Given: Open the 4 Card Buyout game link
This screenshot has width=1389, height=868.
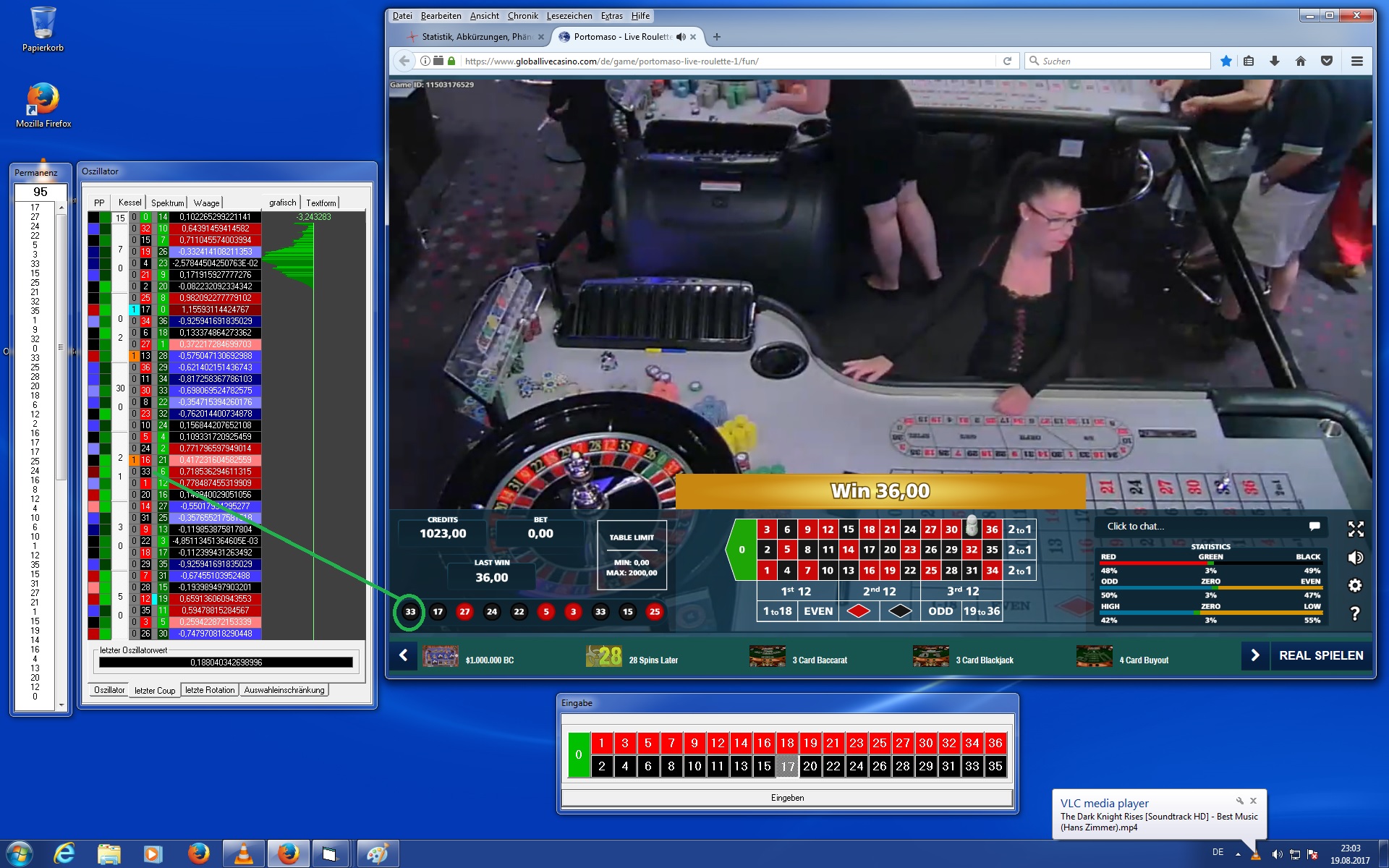Looking at the screenshot, I should [1122, 656].
